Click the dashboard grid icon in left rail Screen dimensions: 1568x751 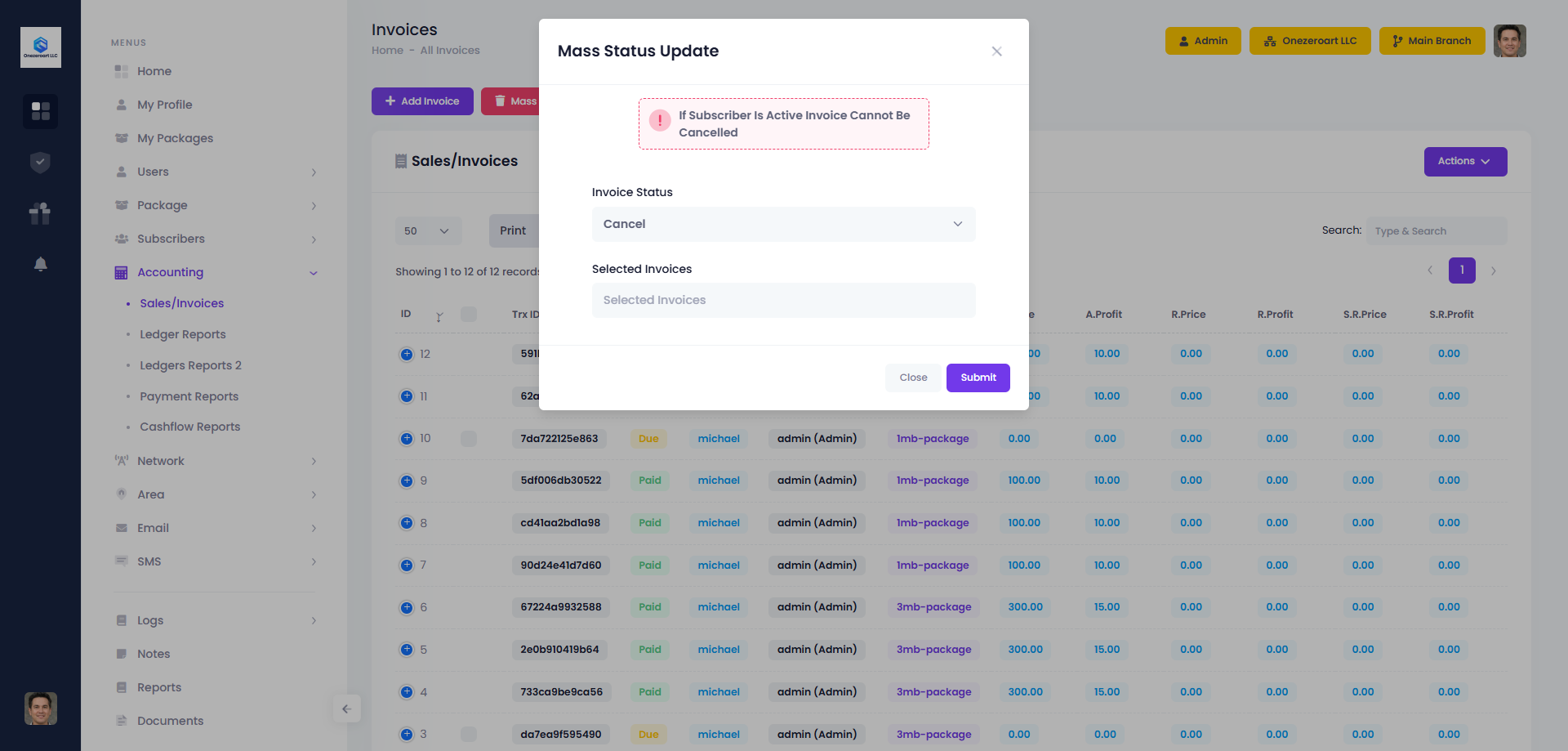40,111
